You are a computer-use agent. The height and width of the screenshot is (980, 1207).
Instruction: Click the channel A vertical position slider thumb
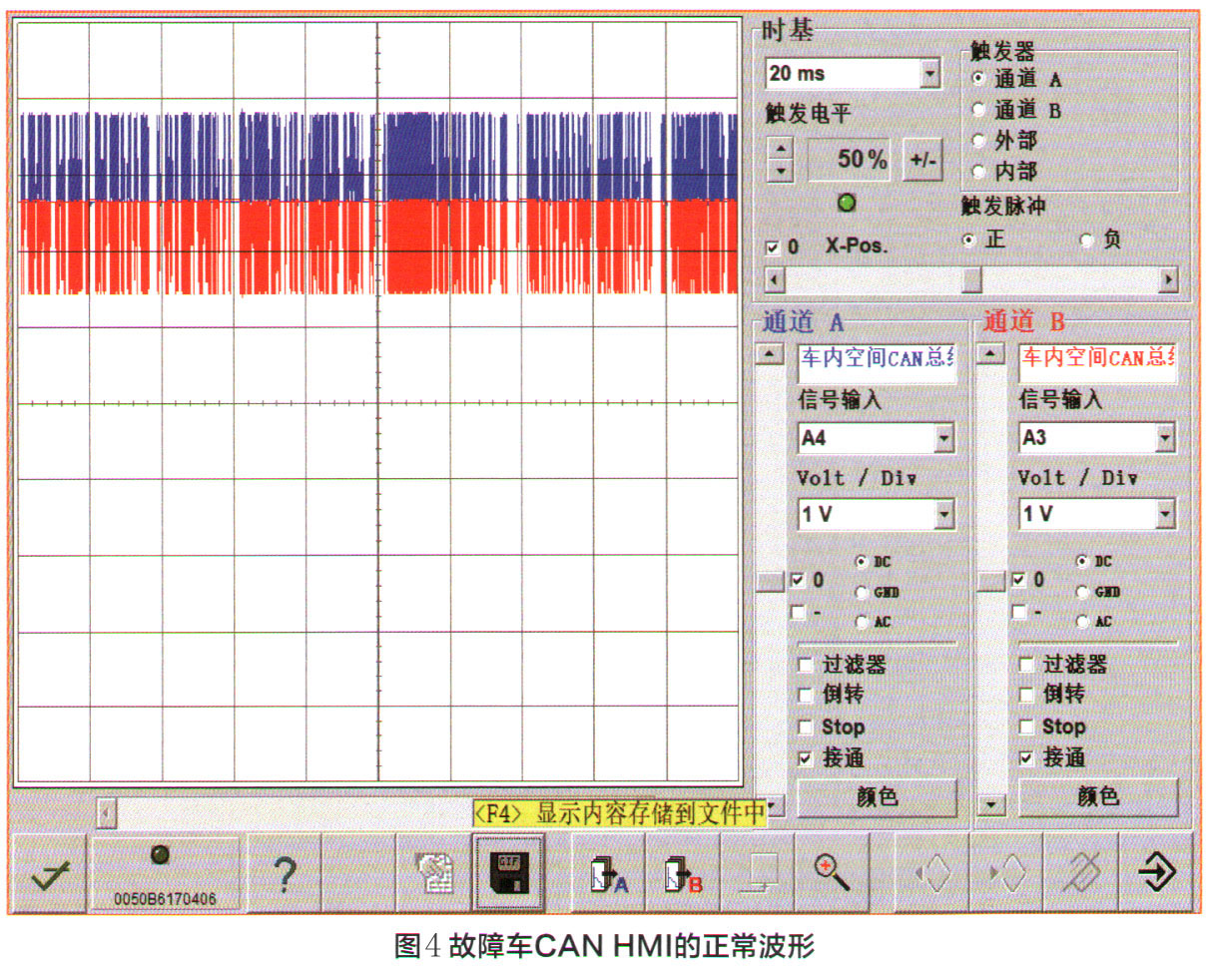(x=769, y=581)
